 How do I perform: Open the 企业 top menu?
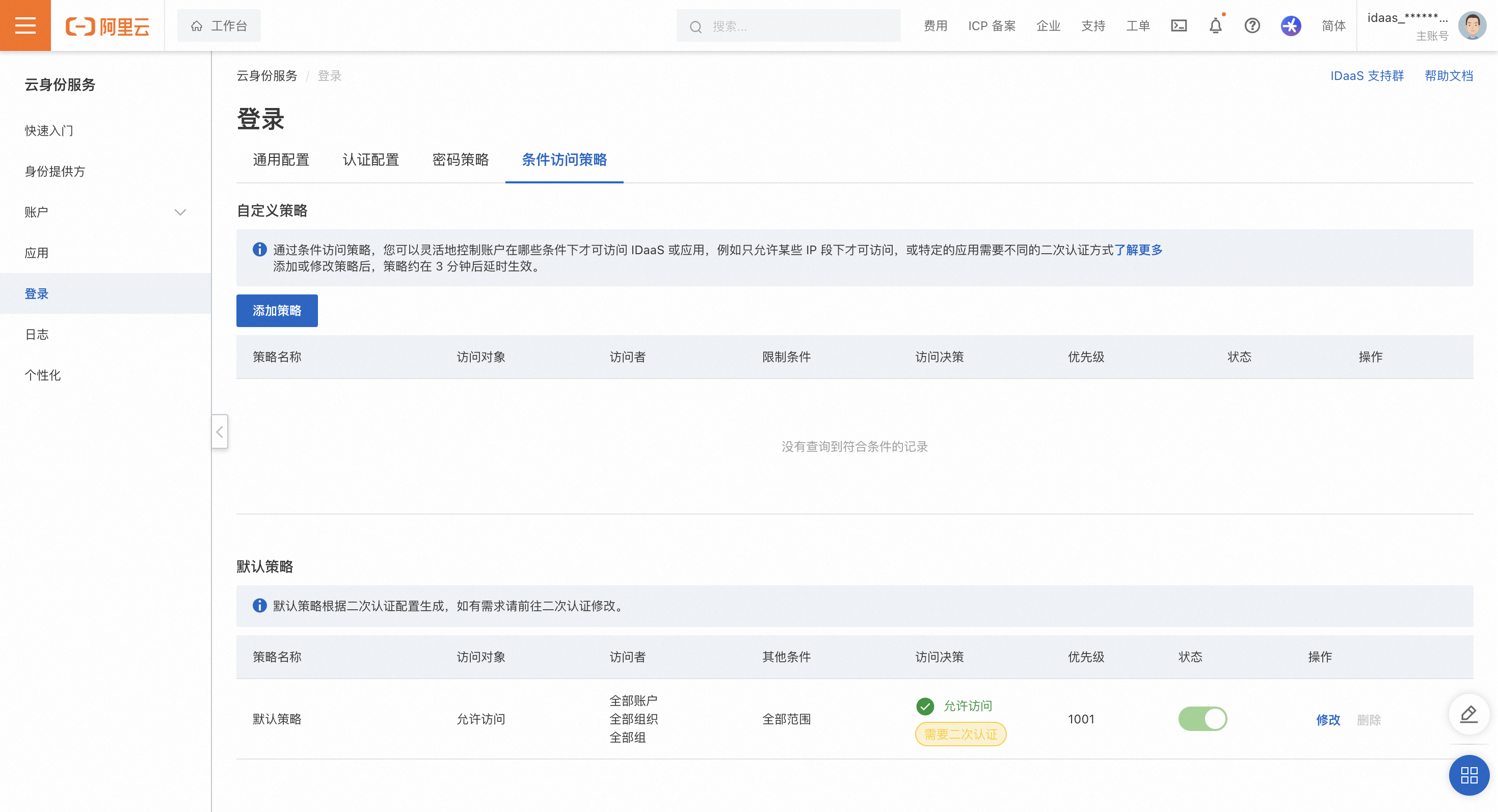point(1048,25)
